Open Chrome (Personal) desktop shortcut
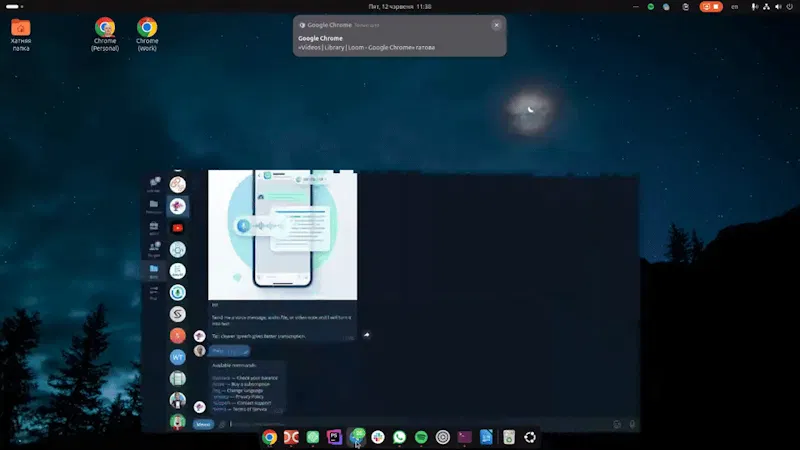The image size is (800, 450). pos(105,34)
